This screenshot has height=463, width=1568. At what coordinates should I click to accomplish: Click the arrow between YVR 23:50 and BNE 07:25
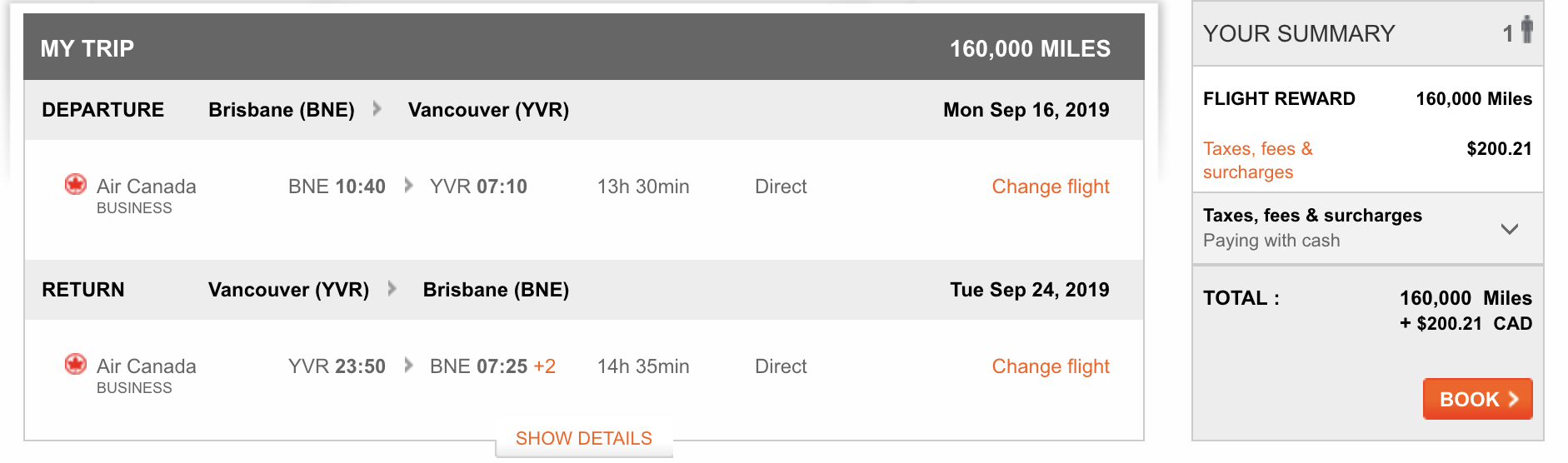point(408,365)
